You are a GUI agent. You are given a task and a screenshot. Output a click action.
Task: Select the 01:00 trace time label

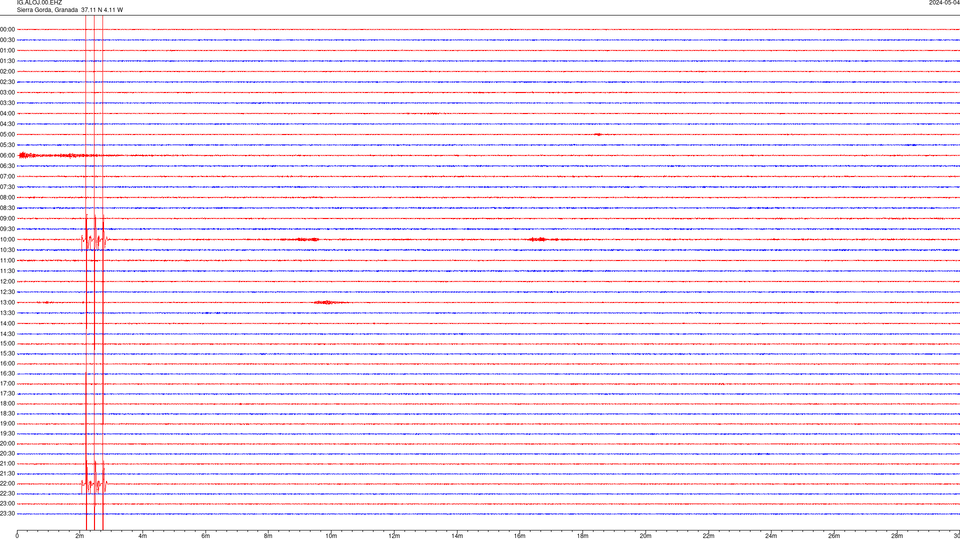7,50
